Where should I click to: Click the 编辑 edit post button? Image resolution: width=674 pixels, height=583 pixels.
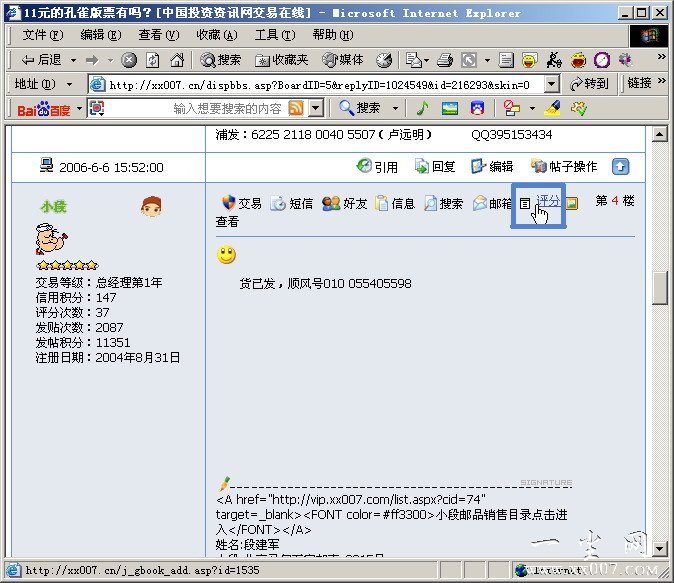(x=492, y=167)
